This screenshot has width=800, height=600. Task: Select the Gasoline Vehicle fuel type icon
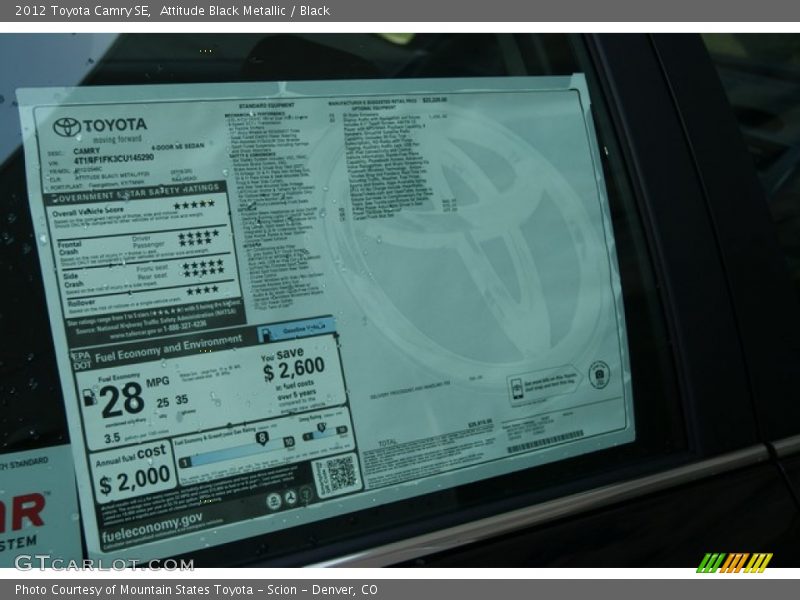pyautogui.click(x=266, y=331)
